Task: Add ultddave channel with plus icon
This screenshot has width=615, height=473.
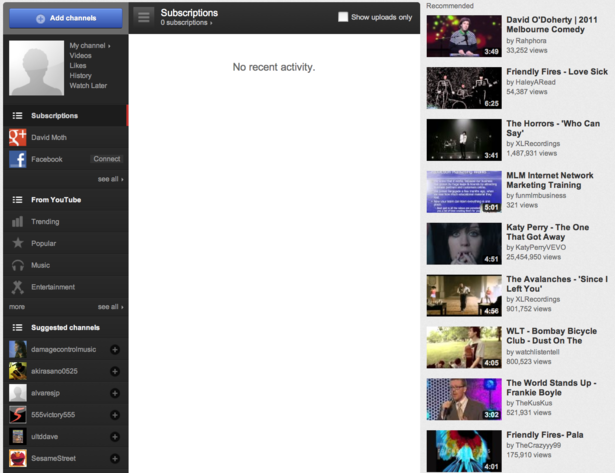Action: pos(115,437)
